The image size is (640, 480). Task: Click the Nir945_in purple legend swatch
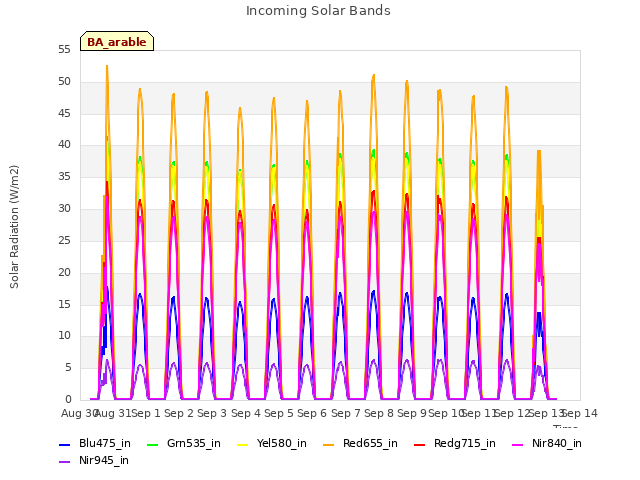point(64,462)
